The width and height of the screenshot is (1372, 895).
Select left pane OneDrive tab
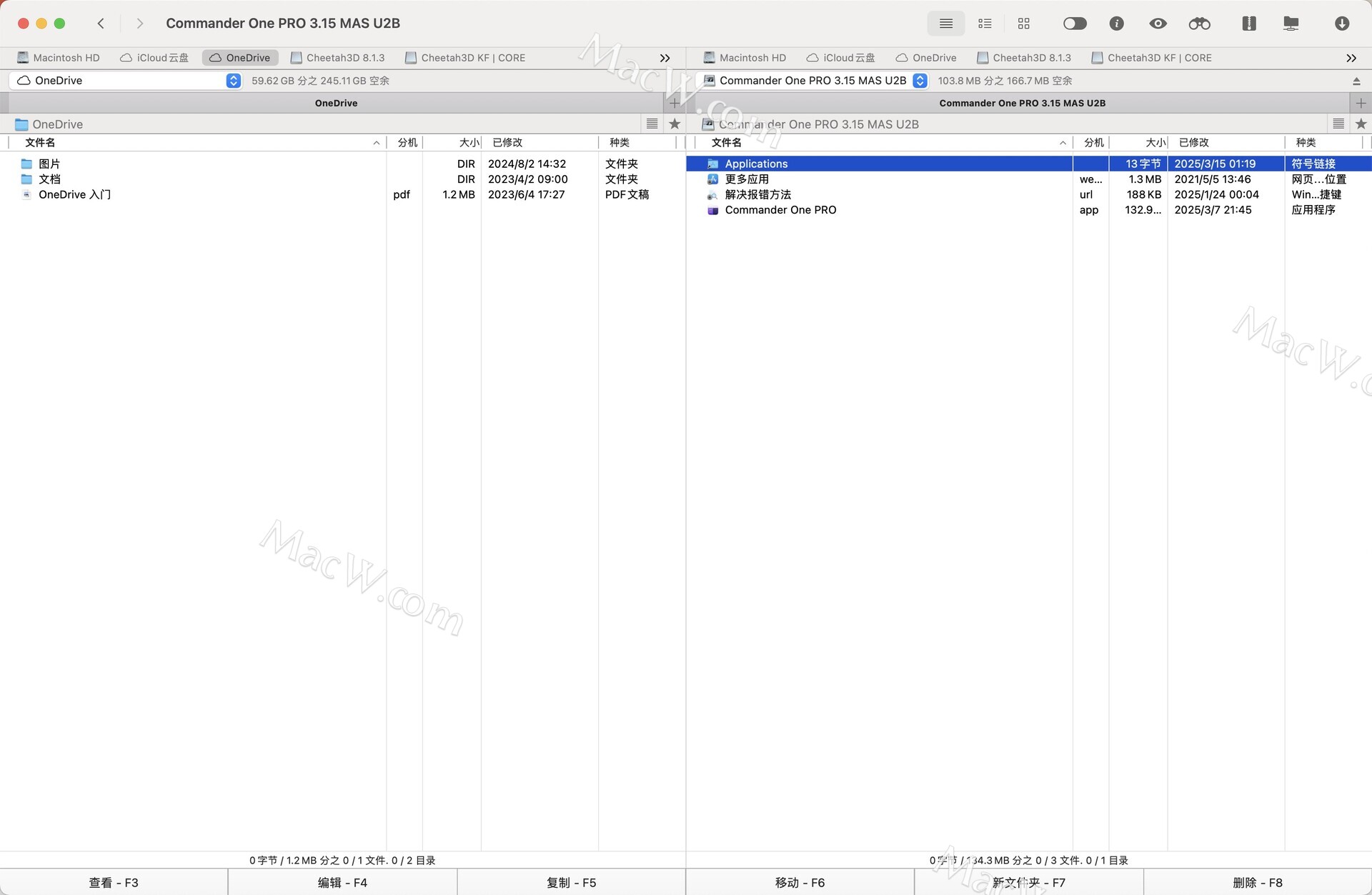240,58
